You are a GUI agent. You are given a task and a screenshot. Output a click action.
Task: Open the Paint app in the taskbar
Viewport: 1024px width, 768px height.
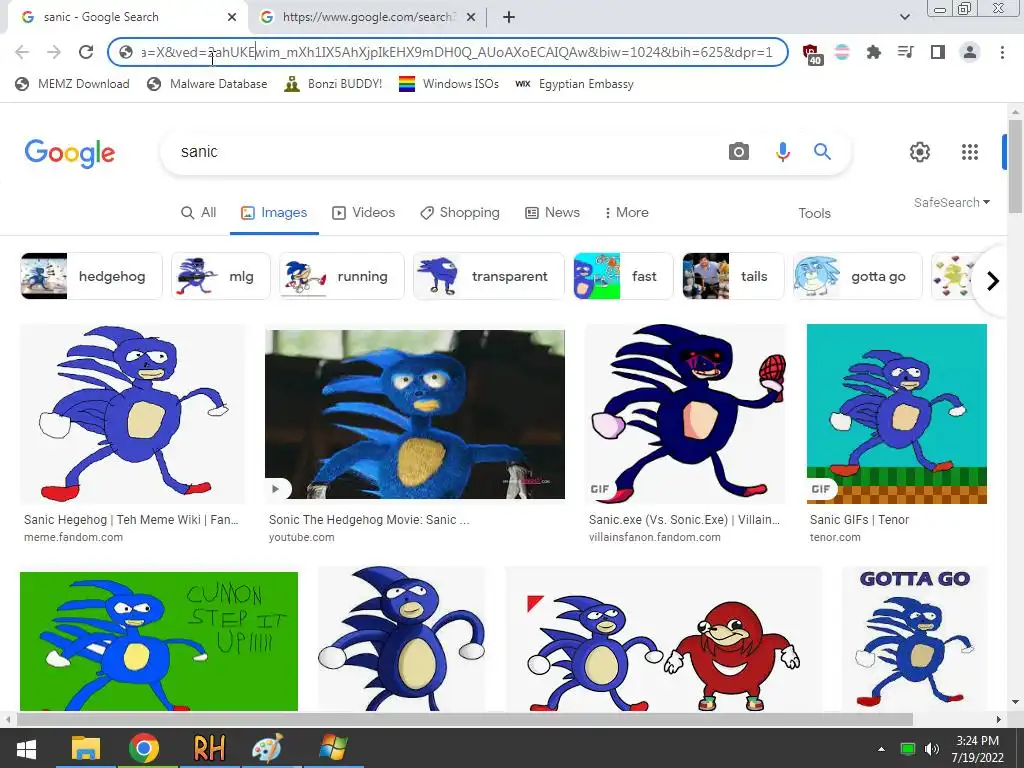268,748
